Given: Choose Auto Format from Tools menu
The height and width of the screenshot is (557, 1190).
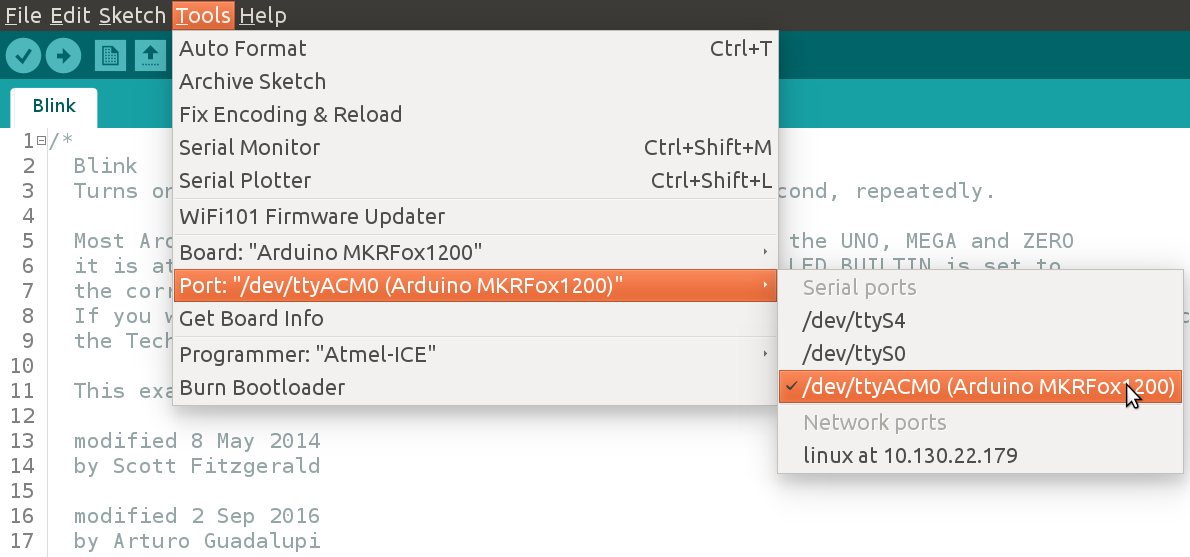Looking at the screenshot, I should click(x=475, y=49).
